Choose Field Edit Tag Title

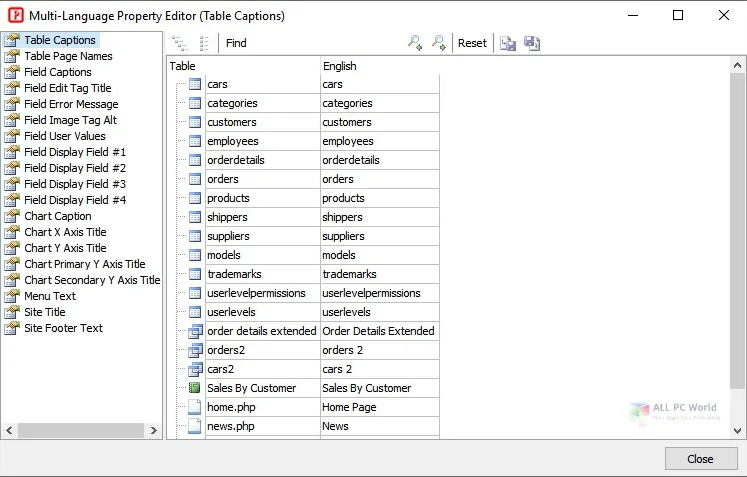pyautogui.click(x=68, y=88)
